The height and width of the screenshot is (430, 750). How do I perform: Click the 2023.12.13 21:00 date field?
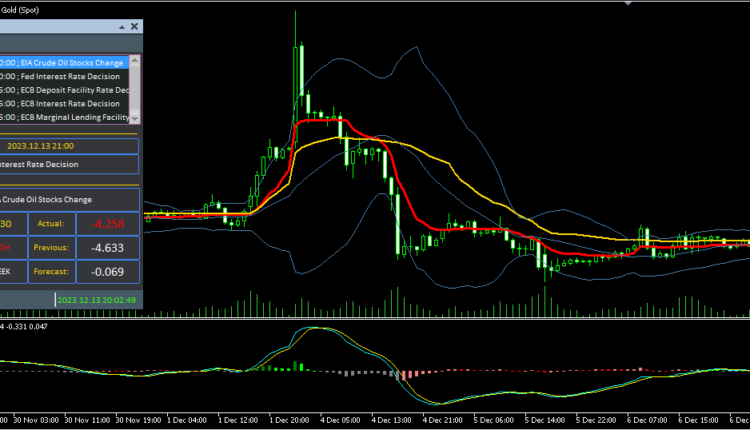click(x=70, y=145)
